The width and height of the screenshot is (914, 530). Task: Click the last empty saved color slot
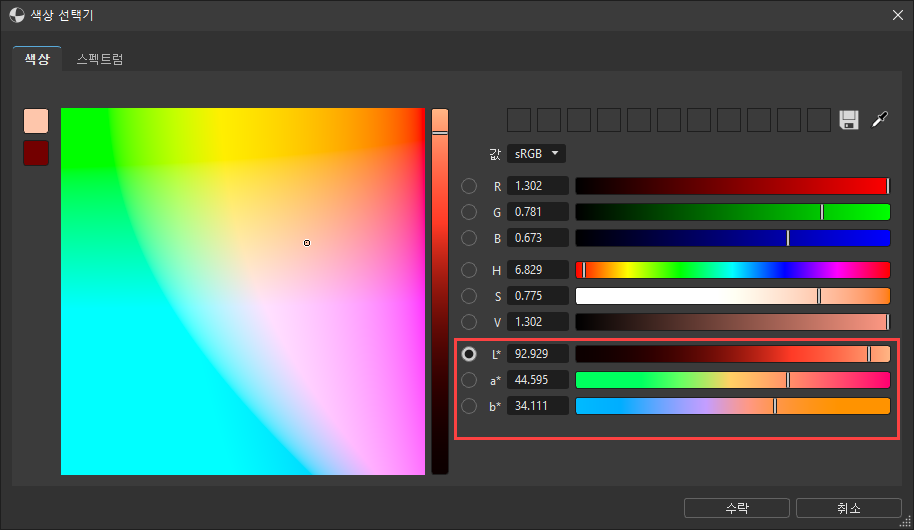click(818, 120)
